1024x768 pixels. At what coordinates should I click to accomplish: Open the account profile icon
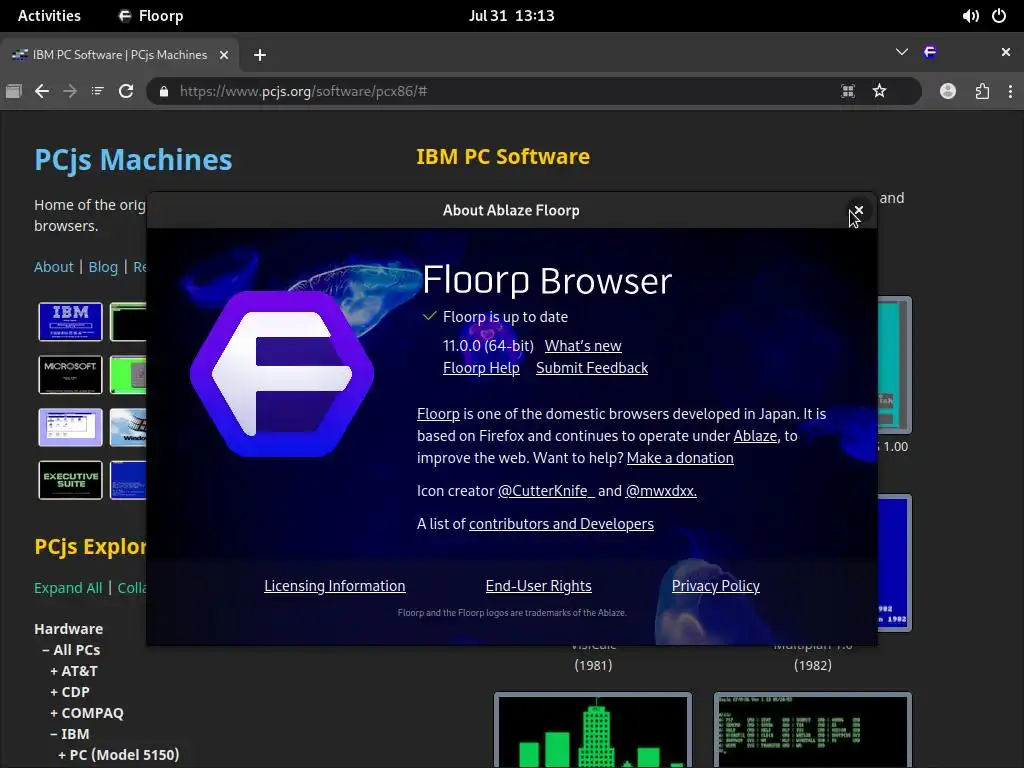point(948,91)
